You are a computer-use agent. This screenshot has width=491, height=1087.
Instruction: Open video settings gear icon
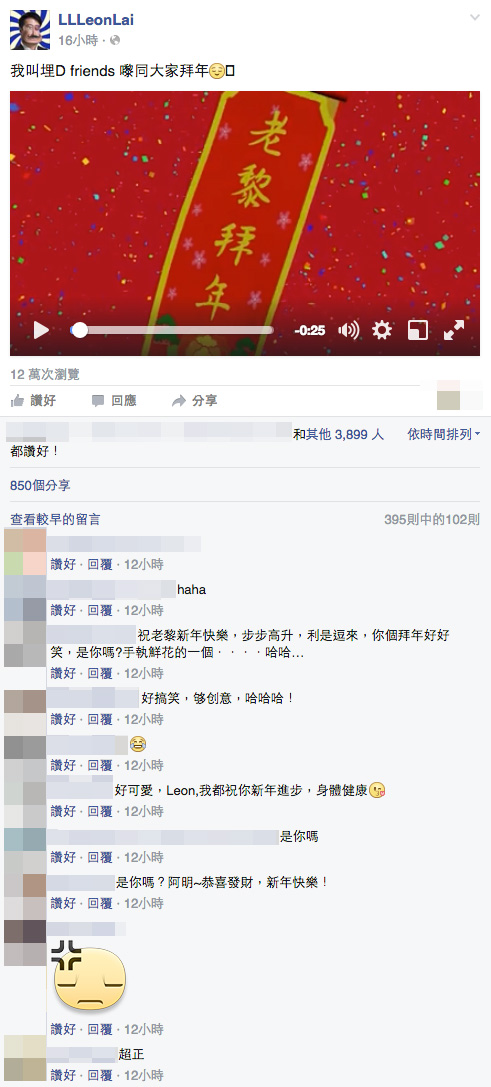[382, 330]
